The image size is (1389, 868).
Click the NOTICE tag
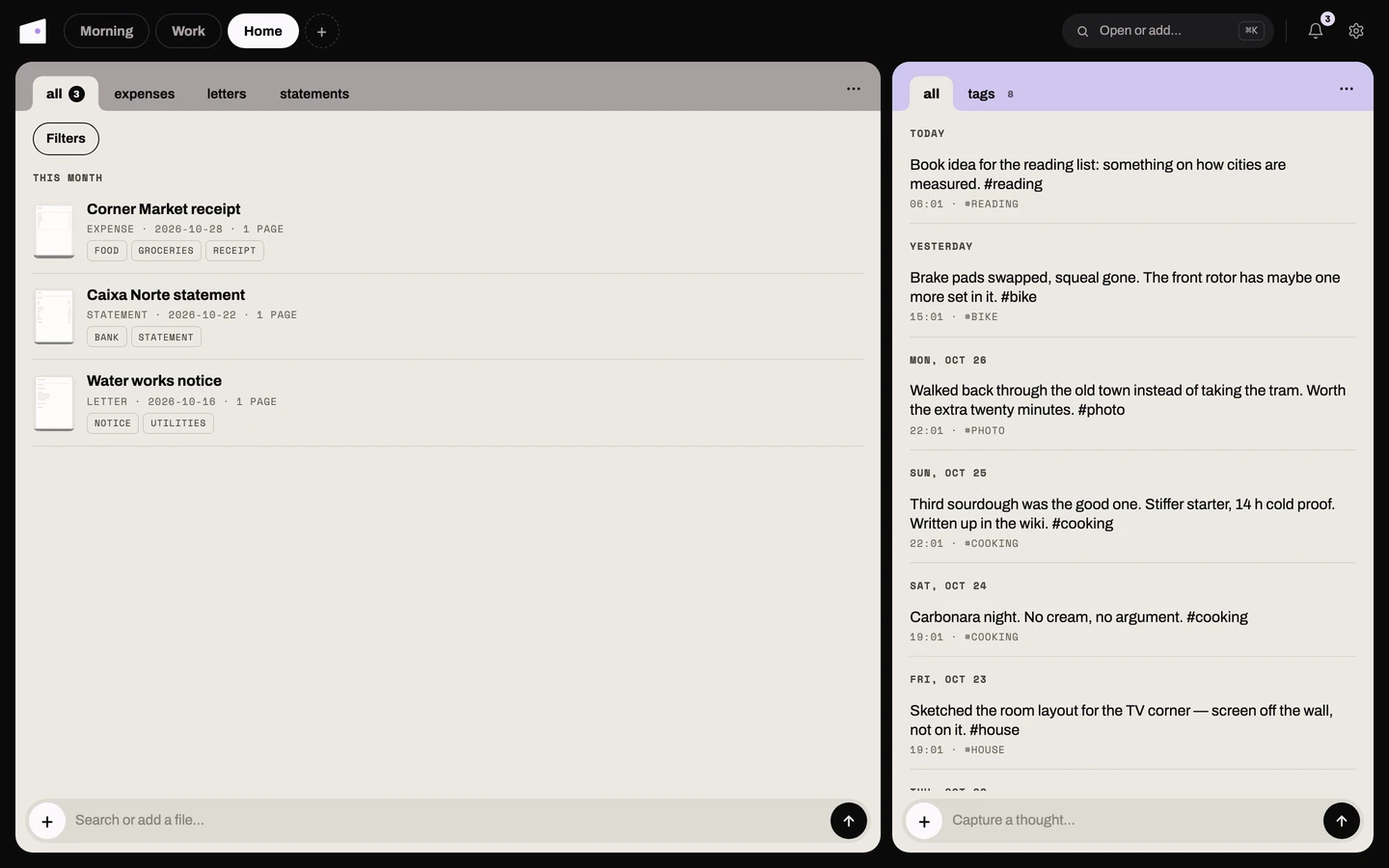113,423
